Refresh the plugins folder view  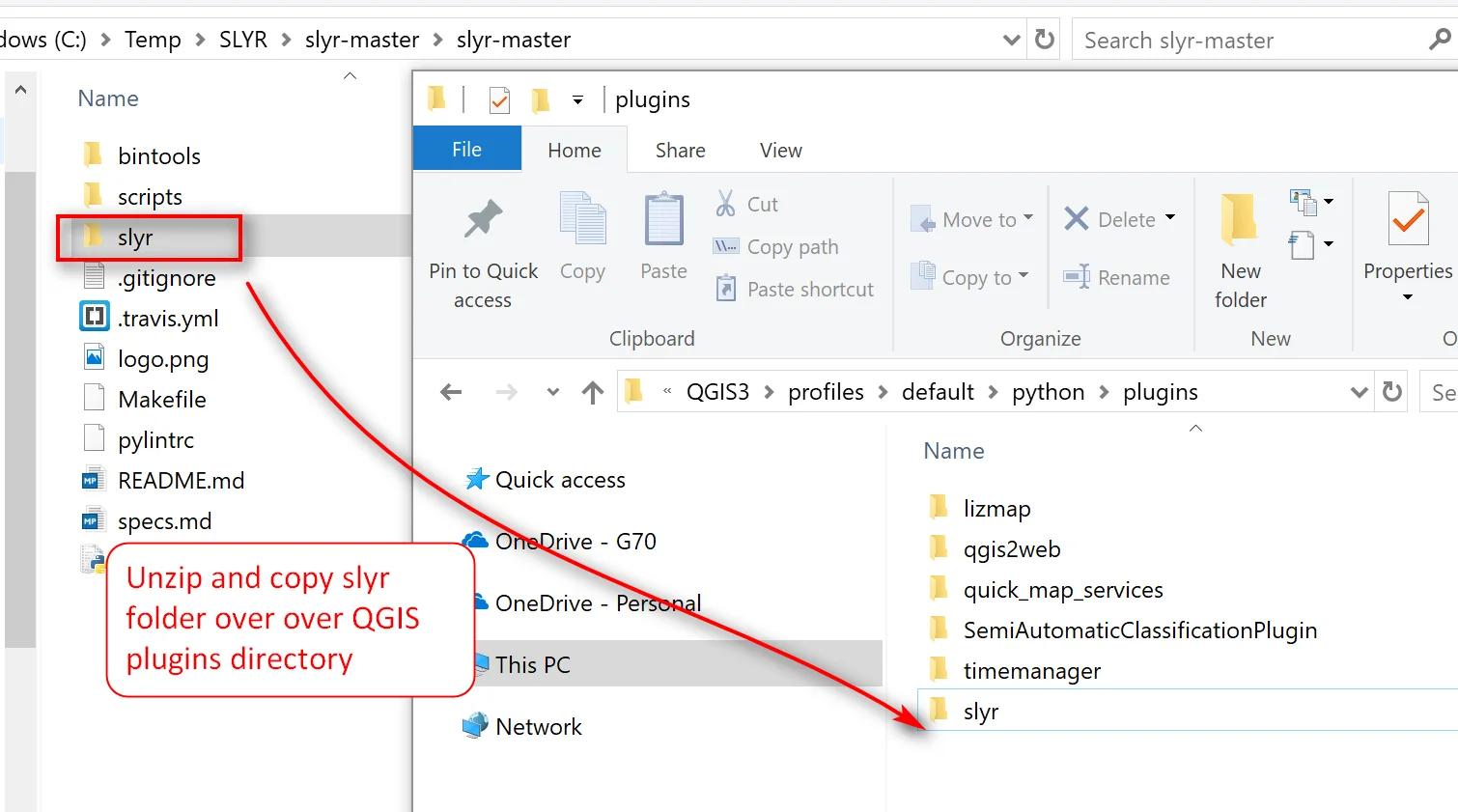[1392, 392]
